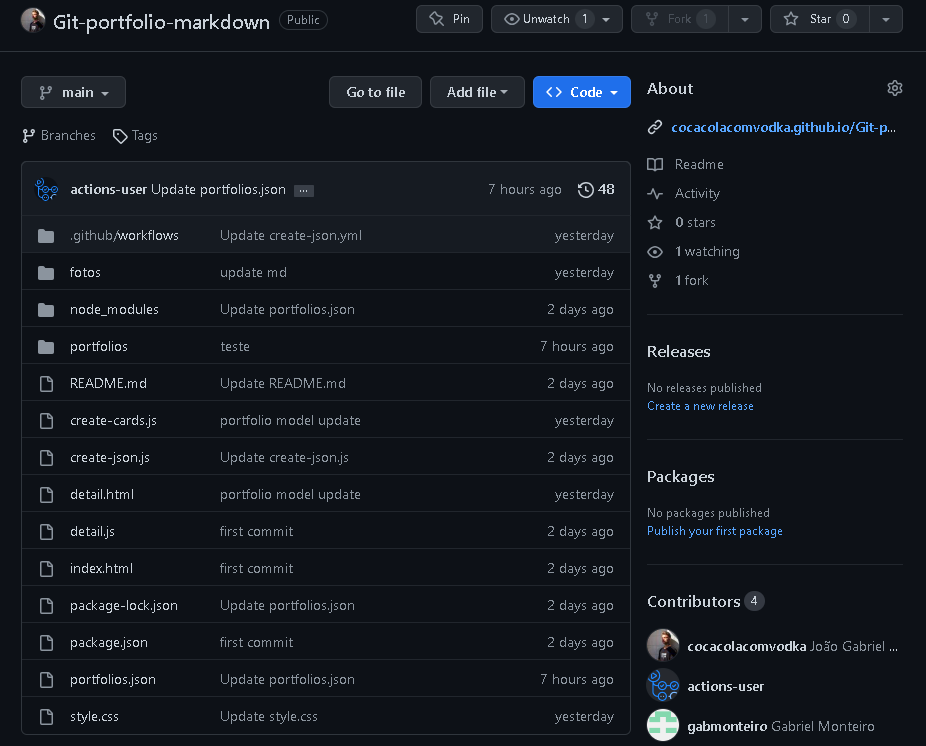Open the Update create-json.yml commit message
926x746 pixels.
tap(291, 235)
